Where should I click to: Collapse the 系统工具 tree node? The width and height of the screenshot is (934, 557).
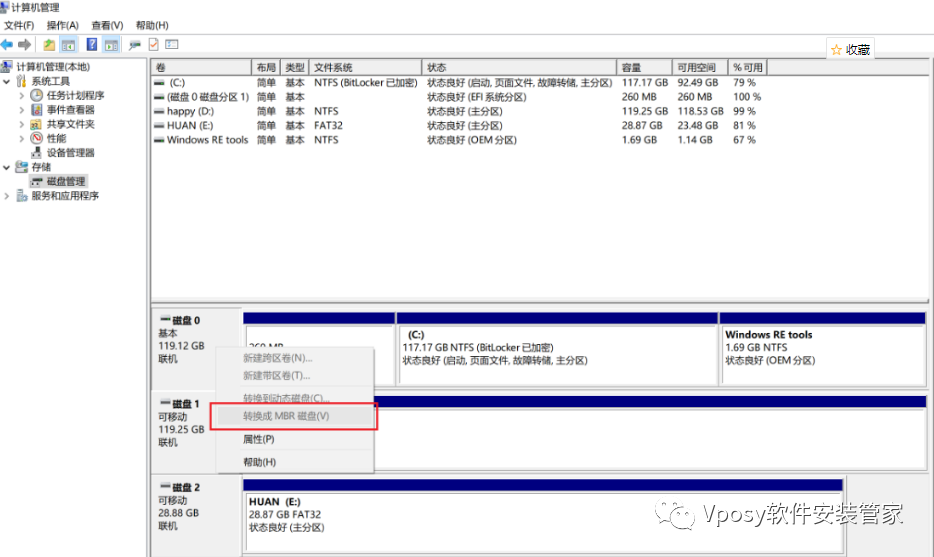pos(7,81)
